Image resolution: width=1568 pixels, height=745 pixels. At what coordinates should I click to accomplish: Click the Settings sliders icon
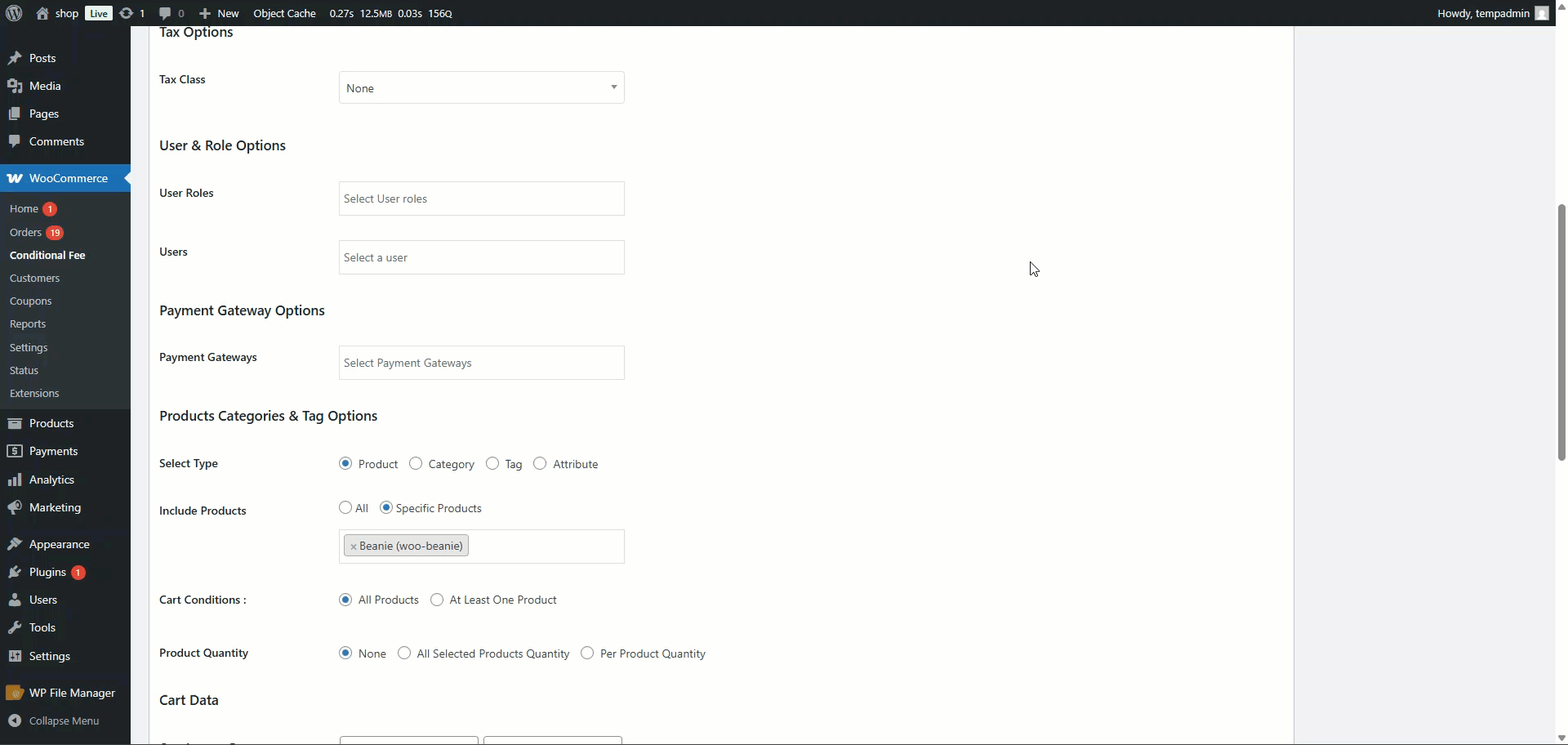[15, 656]
